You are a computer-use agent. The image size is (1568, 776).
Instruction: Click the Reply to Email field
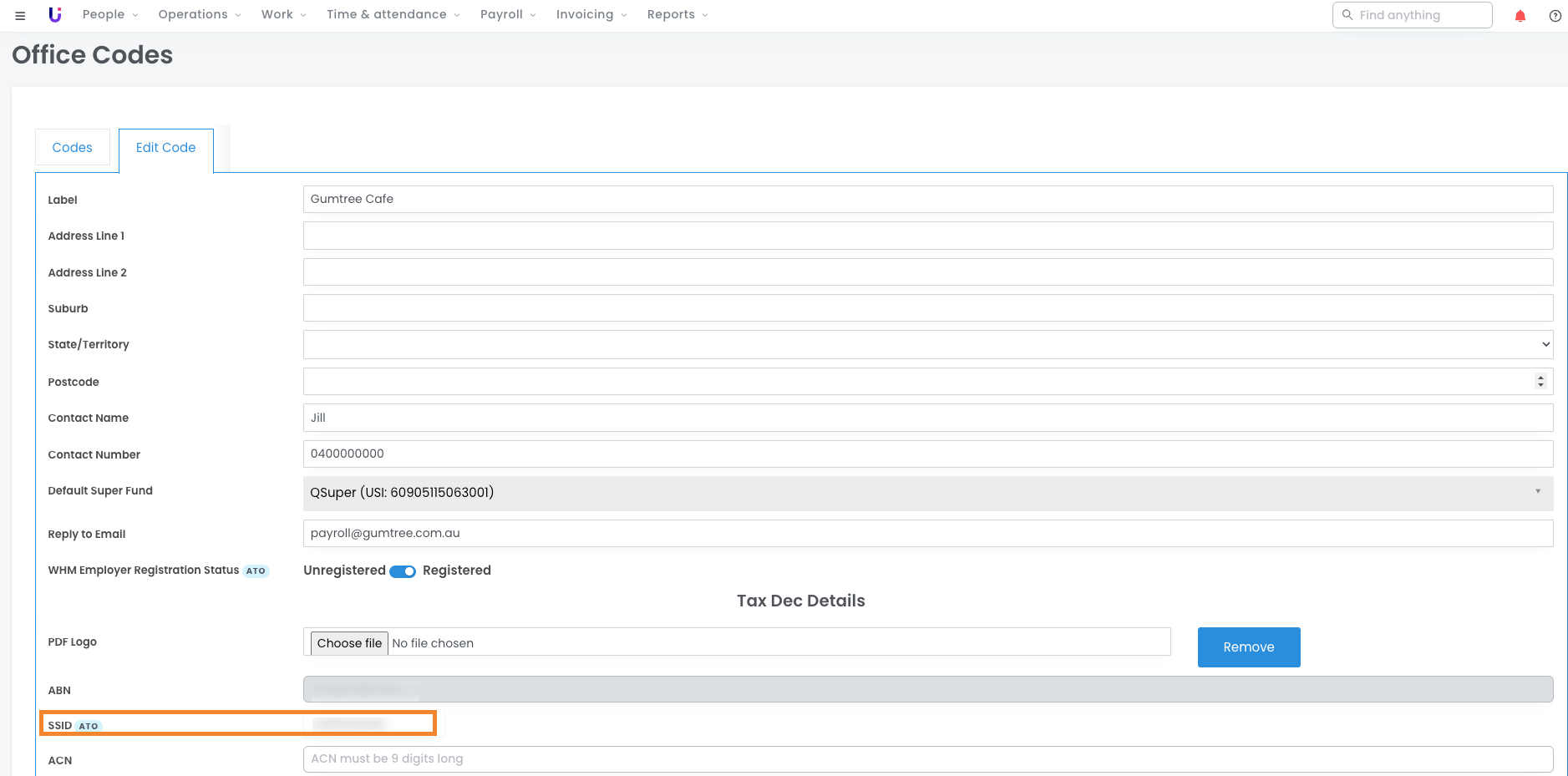pyautogui.click(x=927, y=534)
